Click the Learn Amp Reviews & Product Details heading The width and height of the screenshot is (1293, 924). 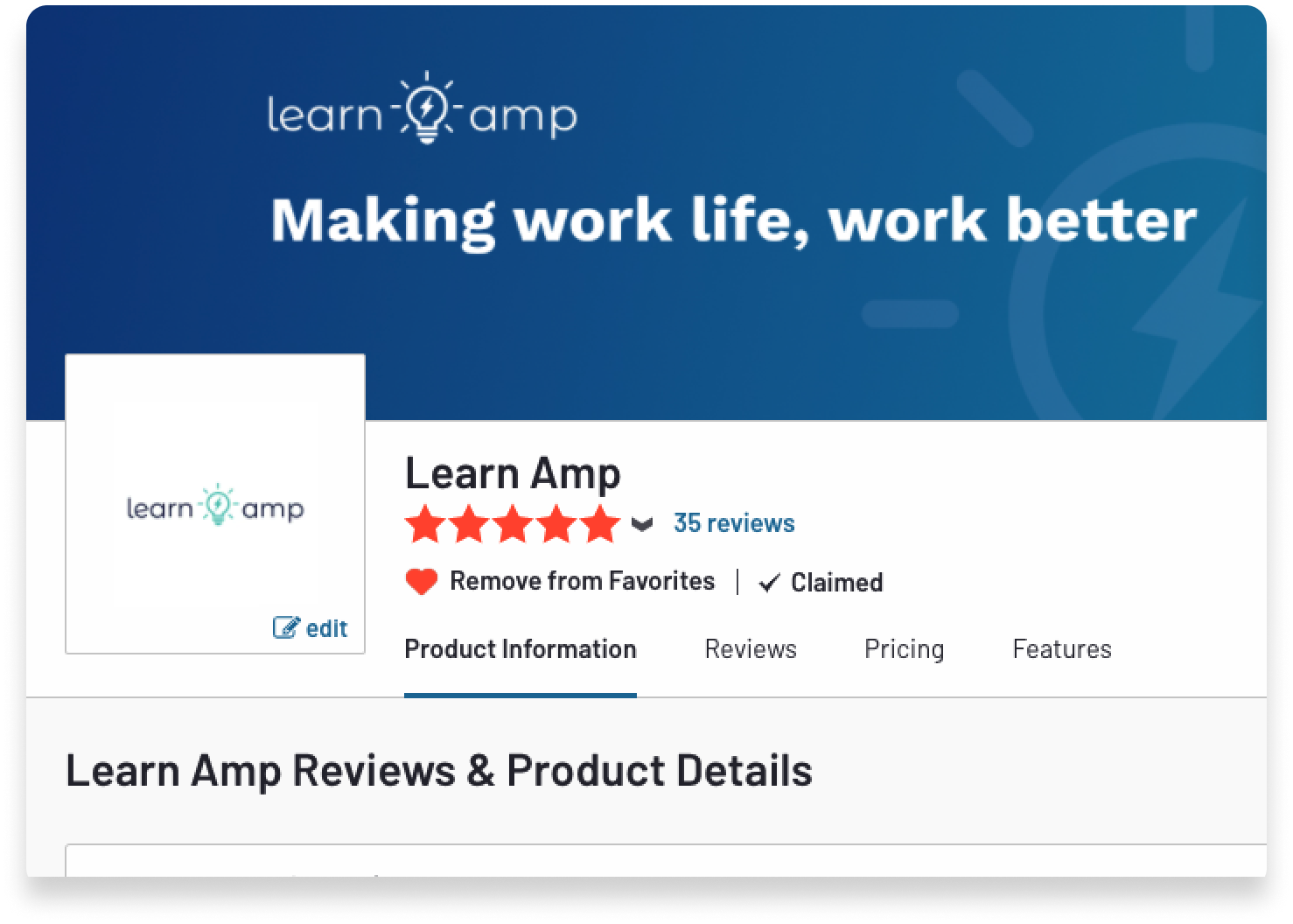[x=439, y=771]
